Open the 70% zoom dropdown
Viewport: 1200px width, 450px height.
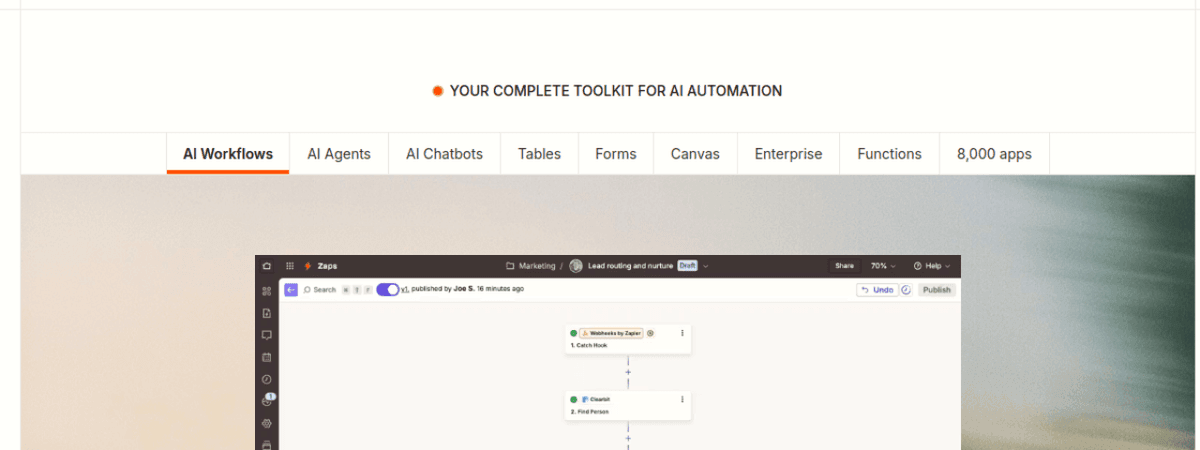[883, 266]
